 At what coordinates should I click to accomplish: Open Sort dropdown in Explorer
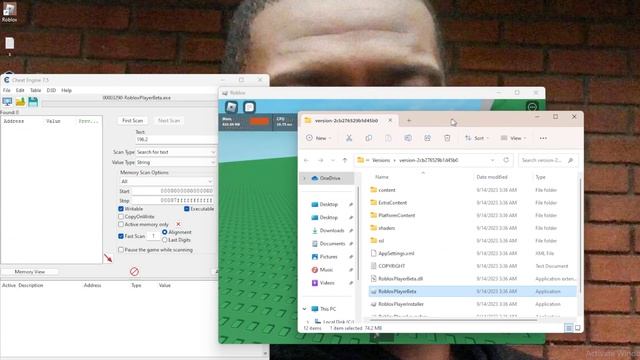coord(477,138)
